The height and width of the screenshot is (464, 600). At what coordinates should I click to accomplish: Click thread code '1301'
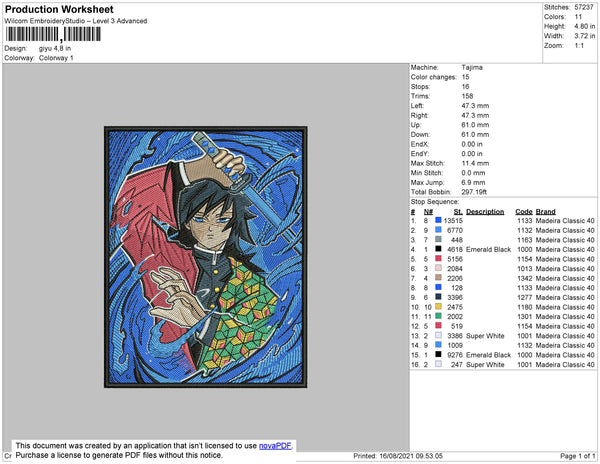pos(525,316)
